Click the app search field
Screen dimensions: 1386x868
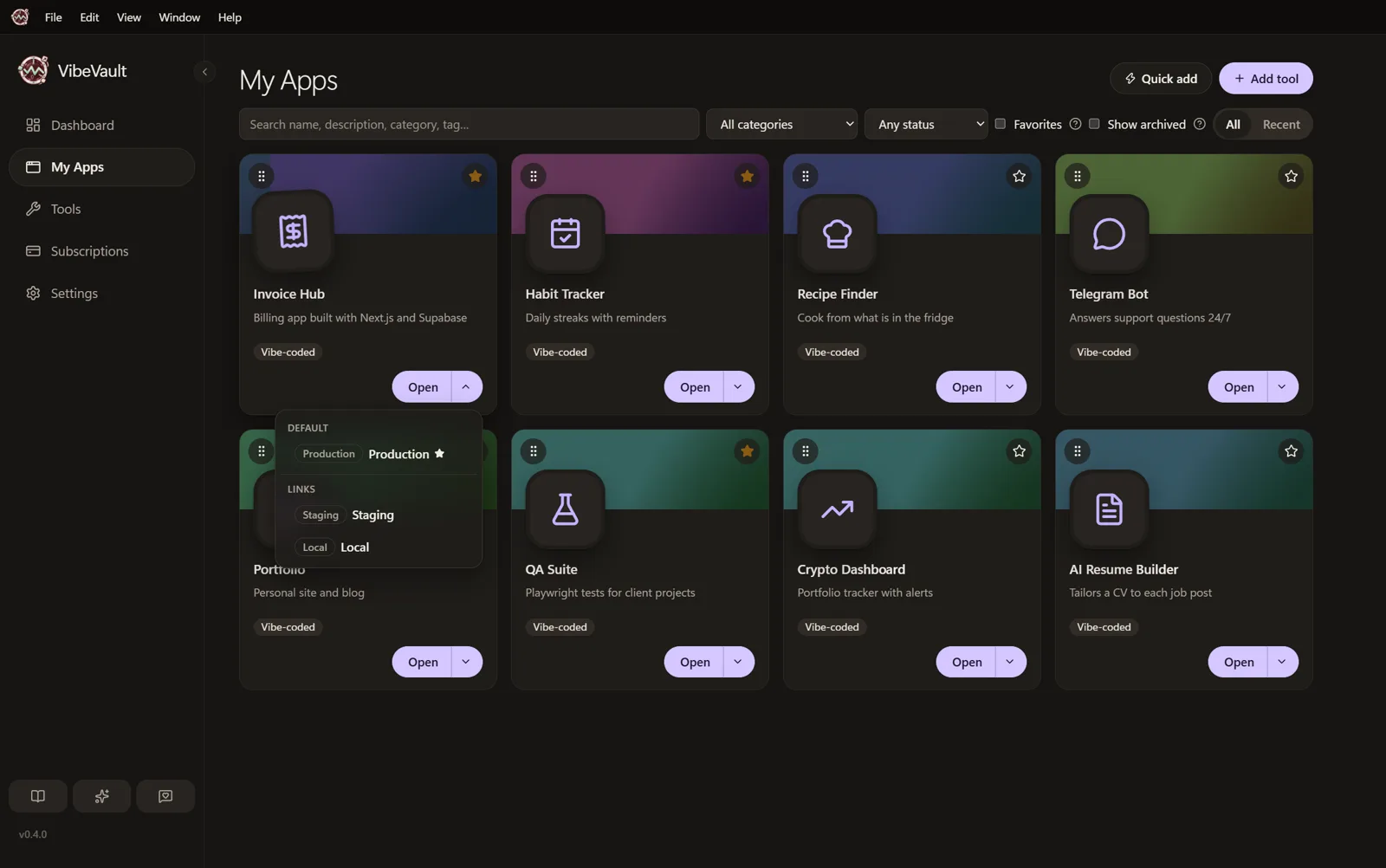(469, 124)
